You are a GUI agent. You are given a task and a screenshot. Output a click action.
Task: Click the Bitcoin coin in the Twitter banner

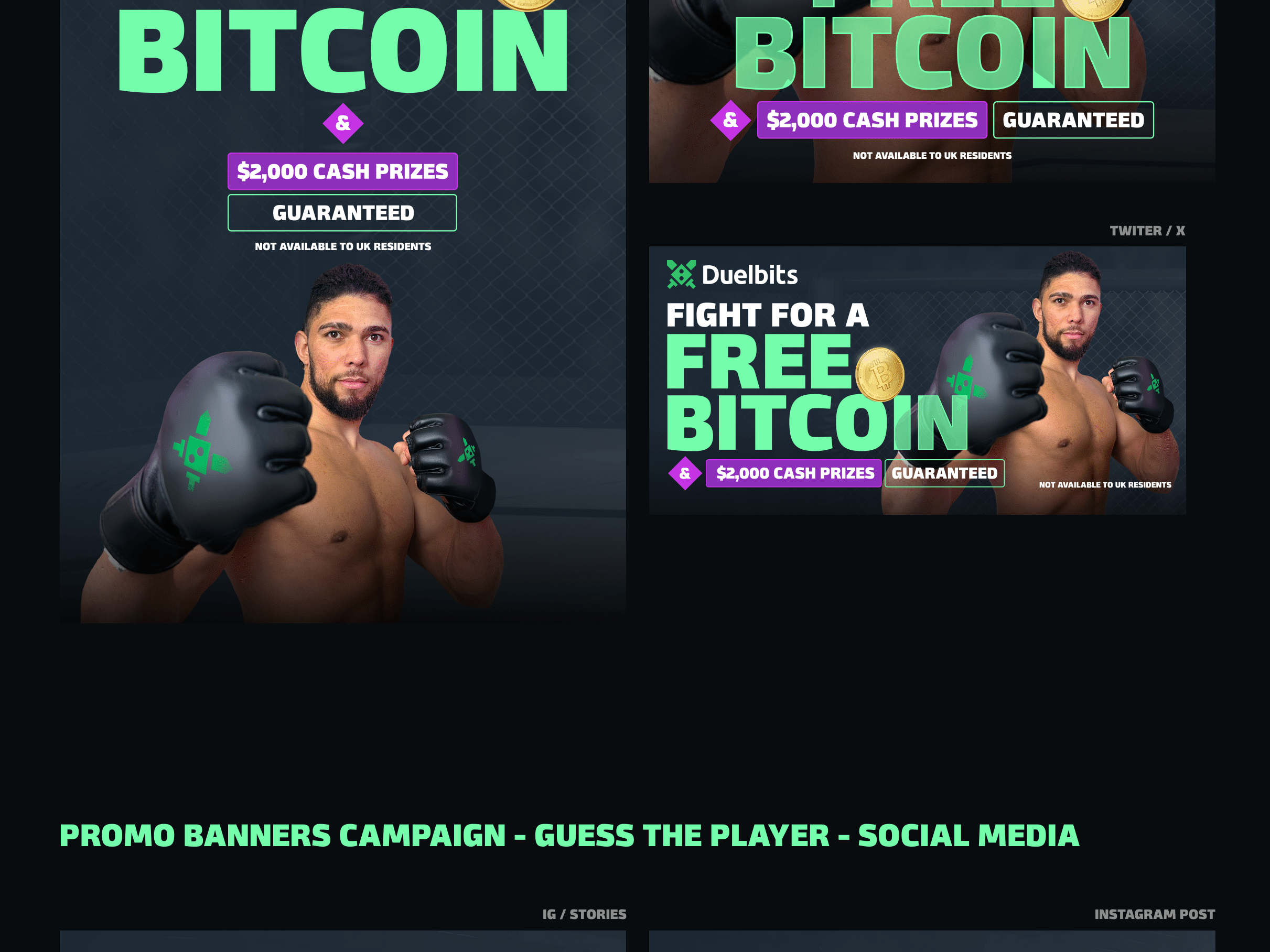coord(879,374)
